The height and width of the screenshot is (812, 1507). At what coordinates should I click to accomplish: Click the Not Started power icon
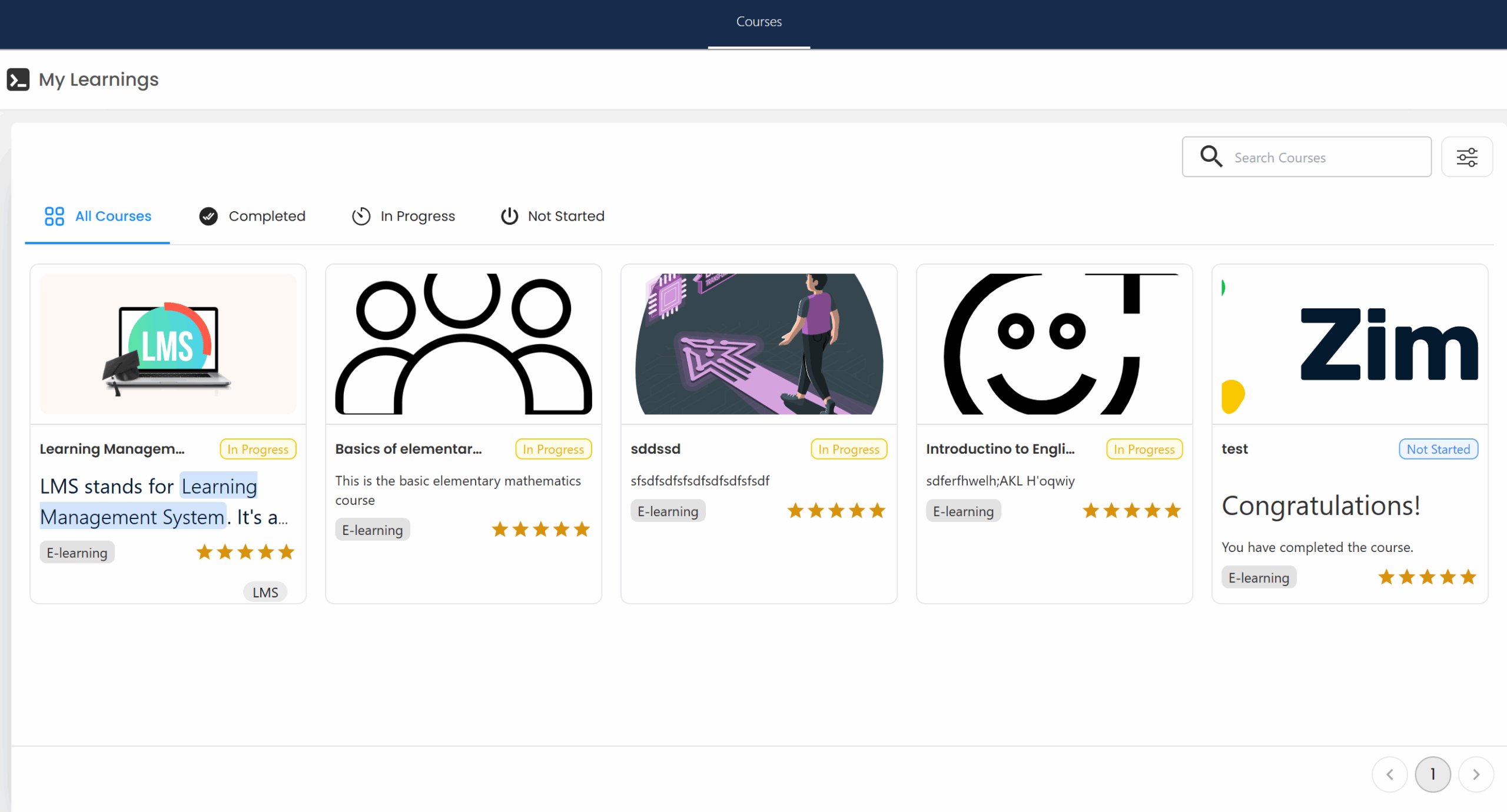509,216
